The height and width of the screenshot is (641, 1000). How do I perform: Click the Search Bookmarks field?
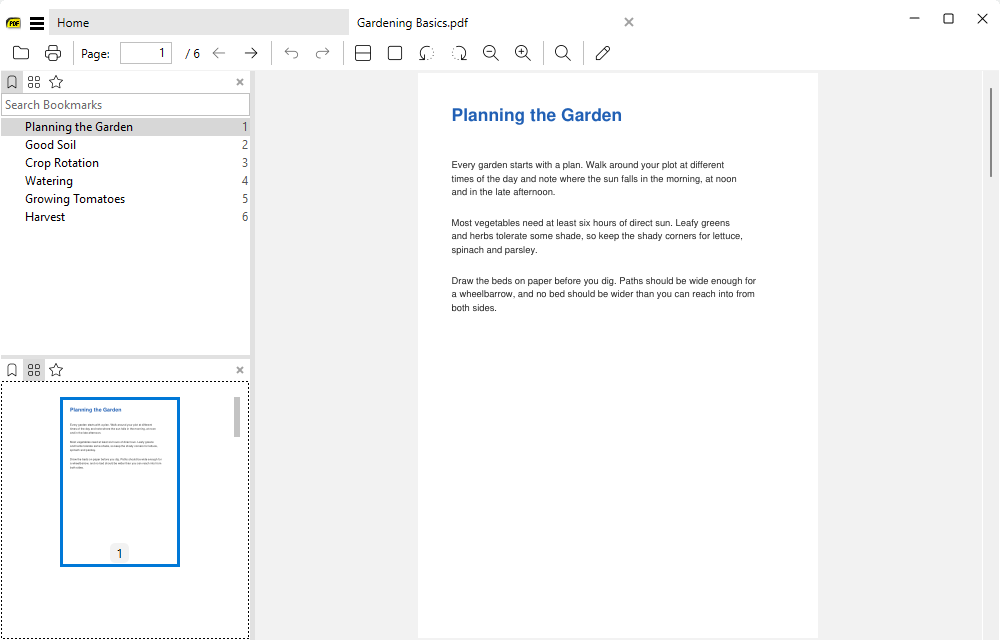pyautogui.click(x=126, y=105)
